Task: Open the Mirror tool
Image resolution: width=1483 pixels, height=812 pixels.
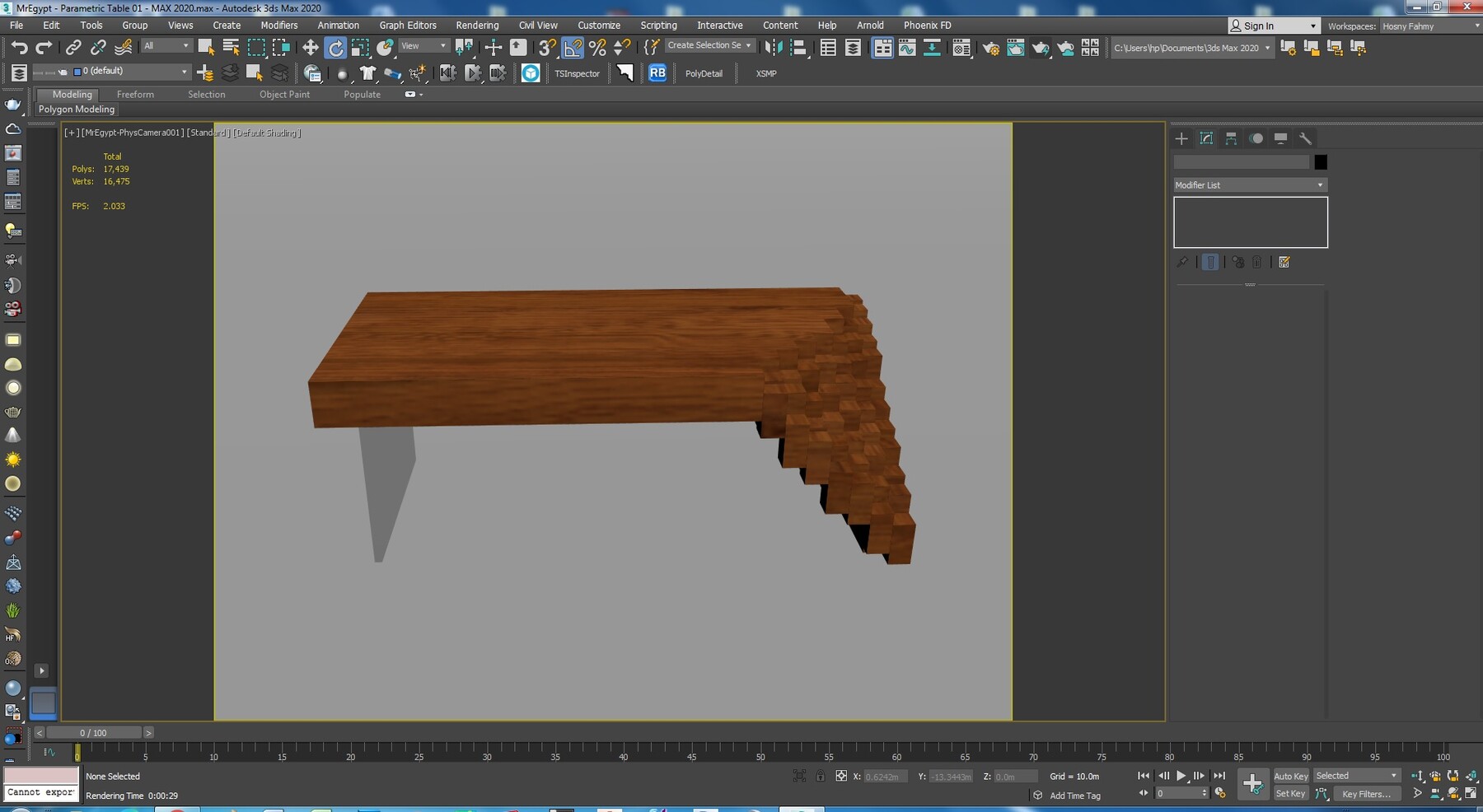Action: pyautogui.click(x=774, y=47)
